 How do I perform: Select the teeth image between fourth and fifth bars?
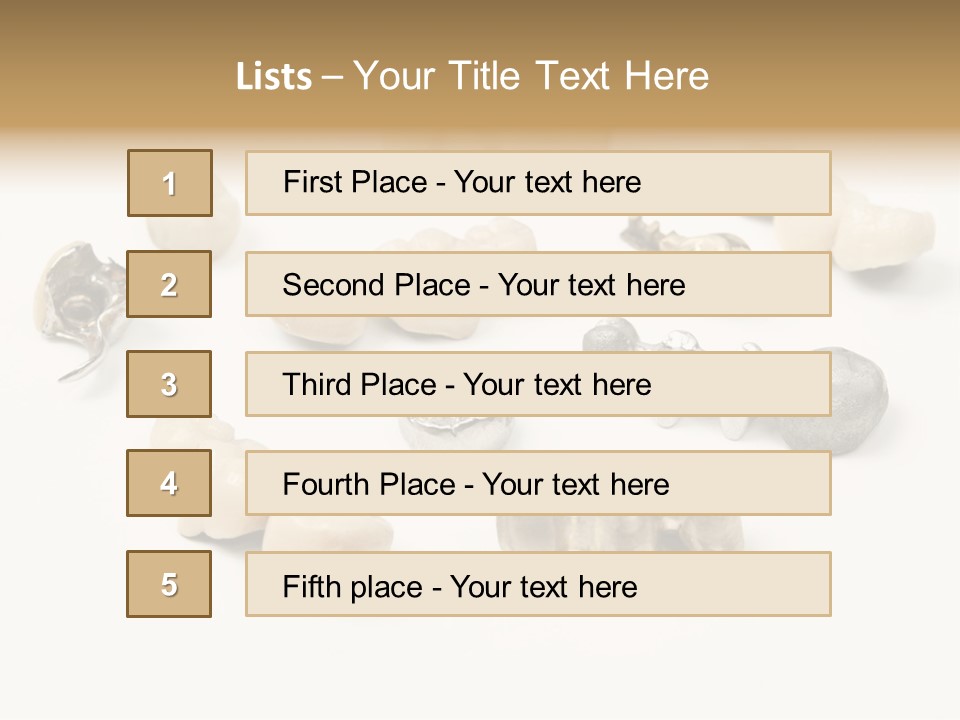[x=618, y=533]
